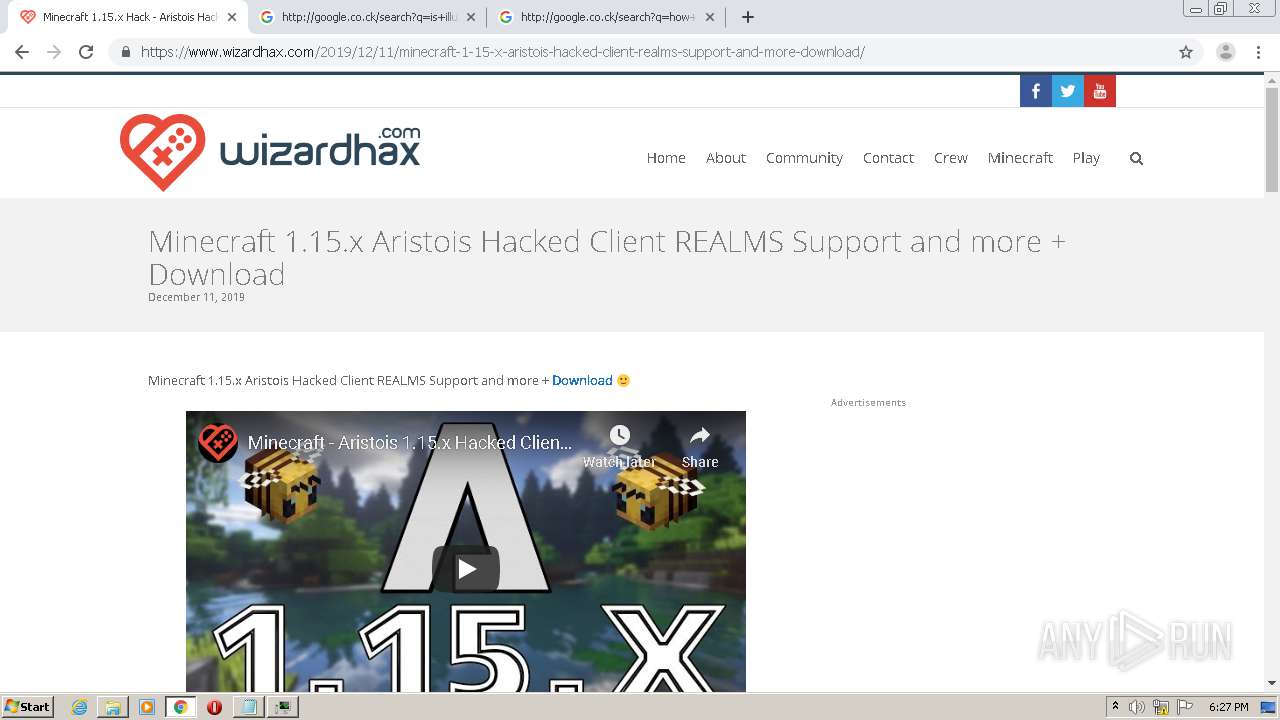The width and height of the screenshot is (1280, 720).
Task: Click the website search magnifier icon
Action: 1136,158
